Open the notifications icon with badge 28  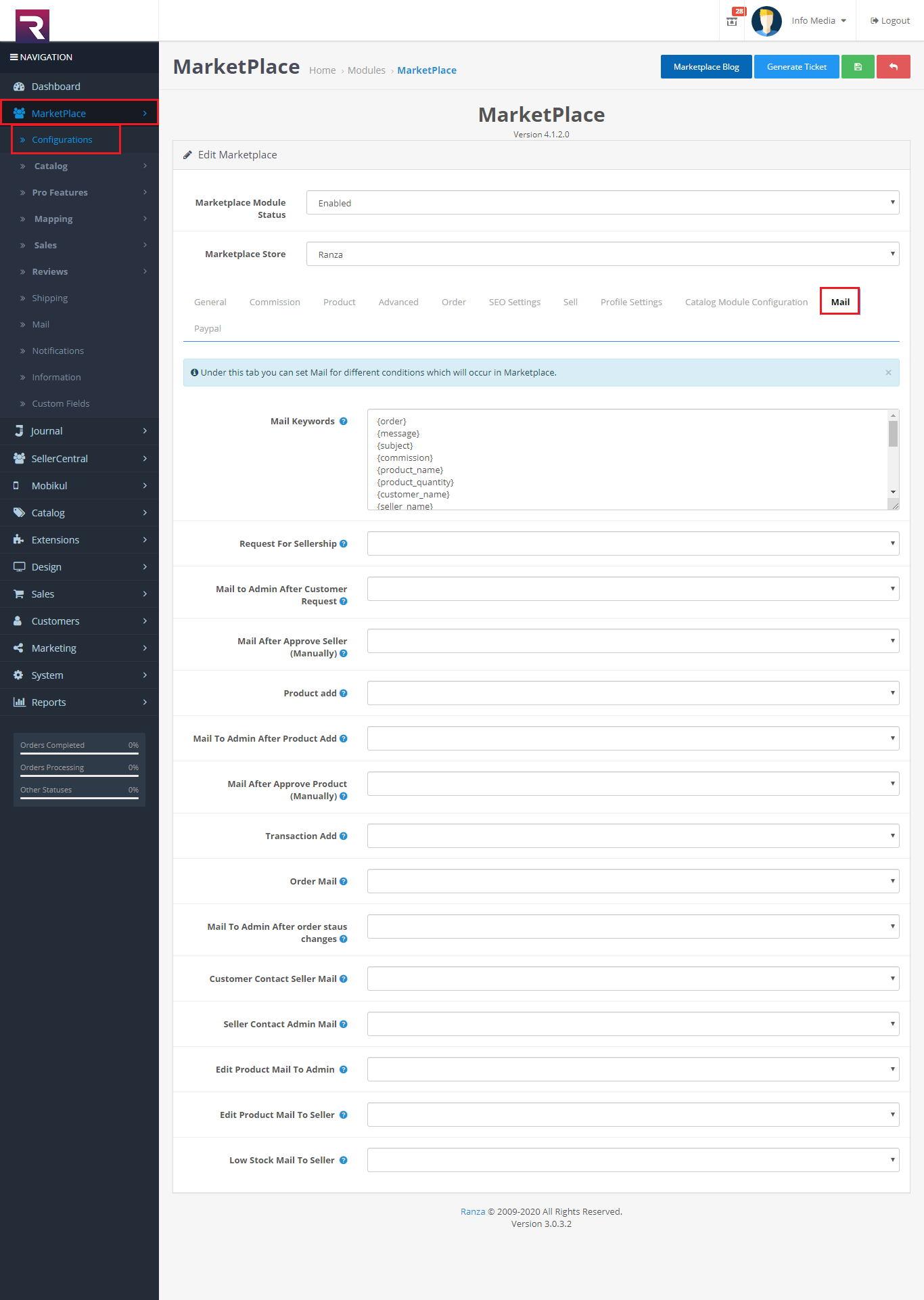[733, 20]
